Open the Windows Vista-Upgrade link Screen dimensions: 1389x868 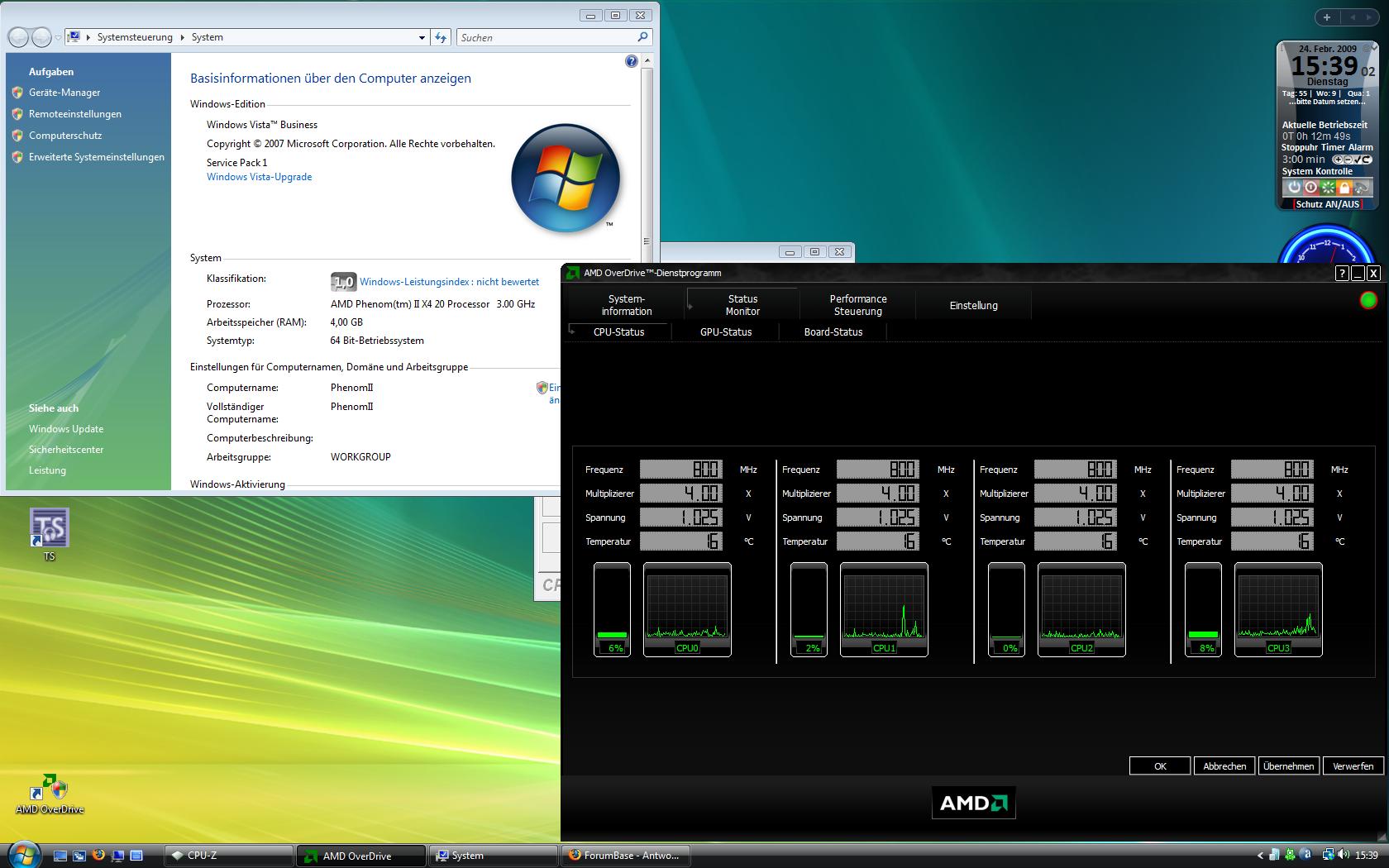coord(260,177)
